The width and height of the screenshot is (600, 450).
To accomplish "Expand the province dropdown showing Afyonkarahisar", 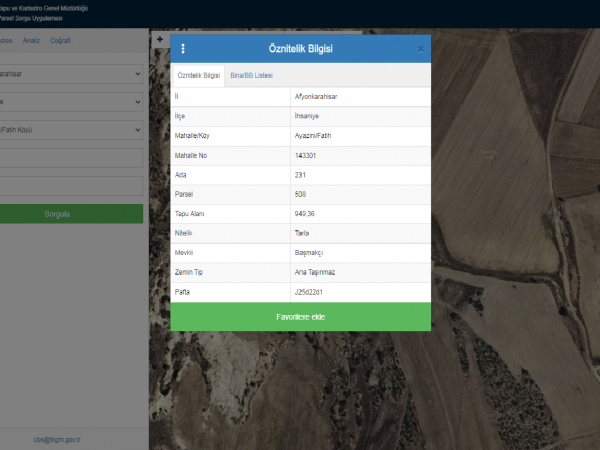I will tap(71, 74).
